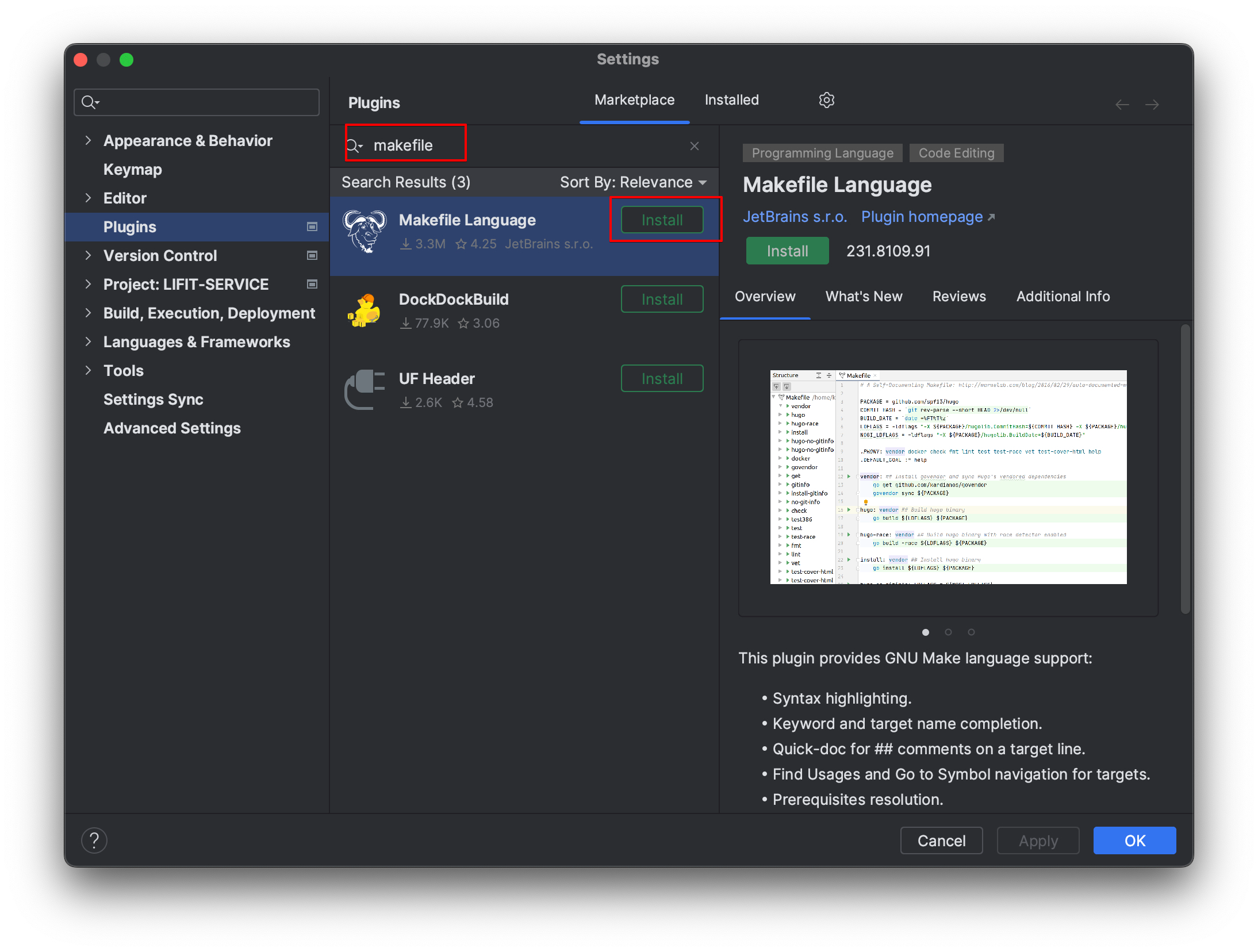Open the Makefile screenshot preview
This screenshot has height=952, width=1258.
click(x=948, y=477)
